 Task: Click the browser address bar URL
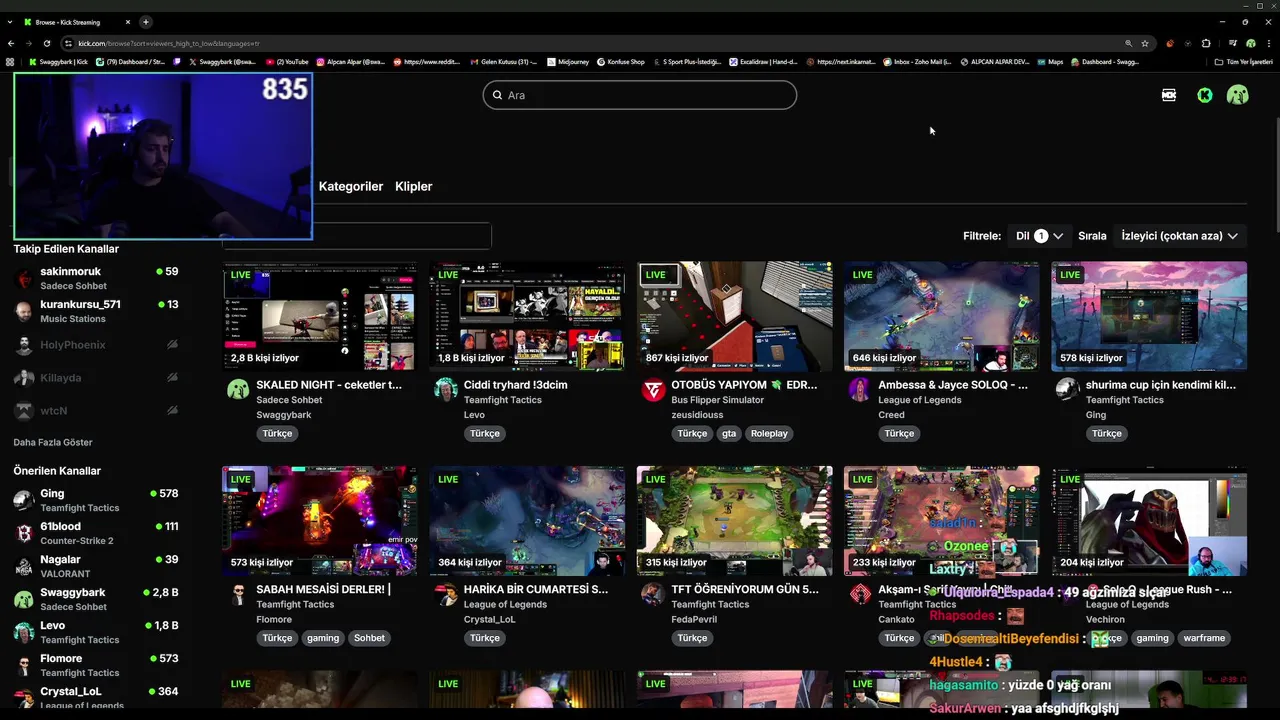pos(168,43)
